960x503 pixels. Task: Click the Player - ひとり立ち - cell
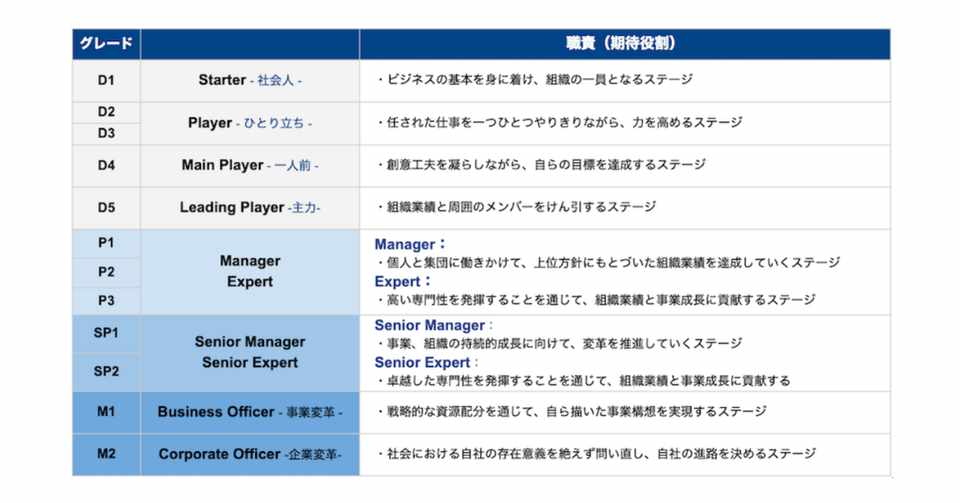pyautogui.click(x=250, y=123)
